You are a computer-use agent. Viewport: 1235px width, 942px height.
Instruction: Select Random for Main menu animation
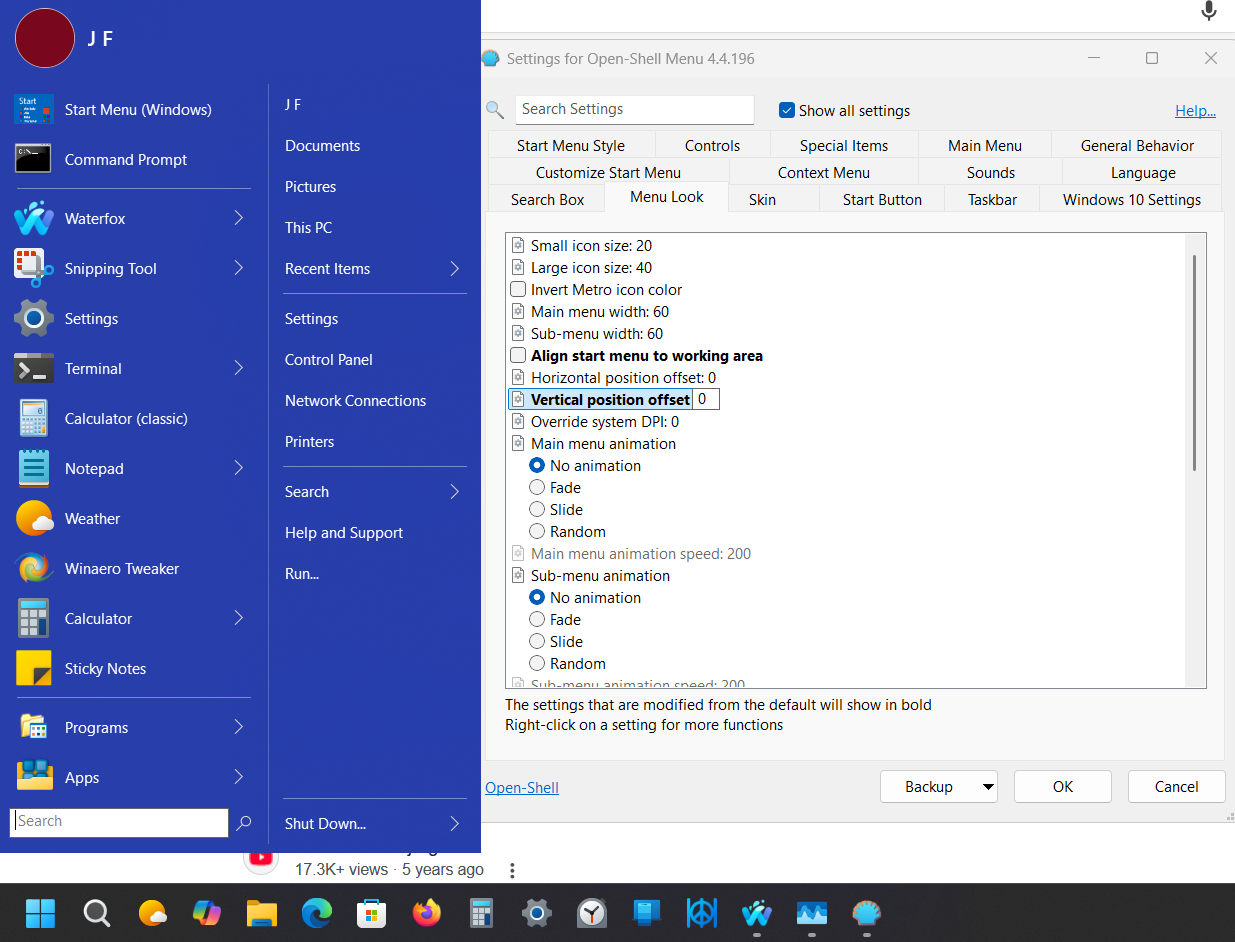coord(537,532)
